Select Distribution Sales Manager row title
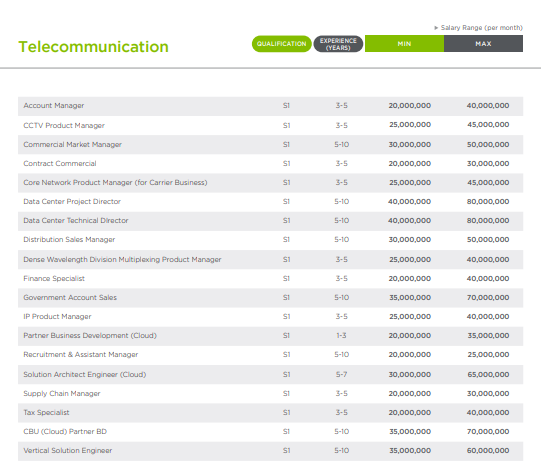 tap(69, 239)
